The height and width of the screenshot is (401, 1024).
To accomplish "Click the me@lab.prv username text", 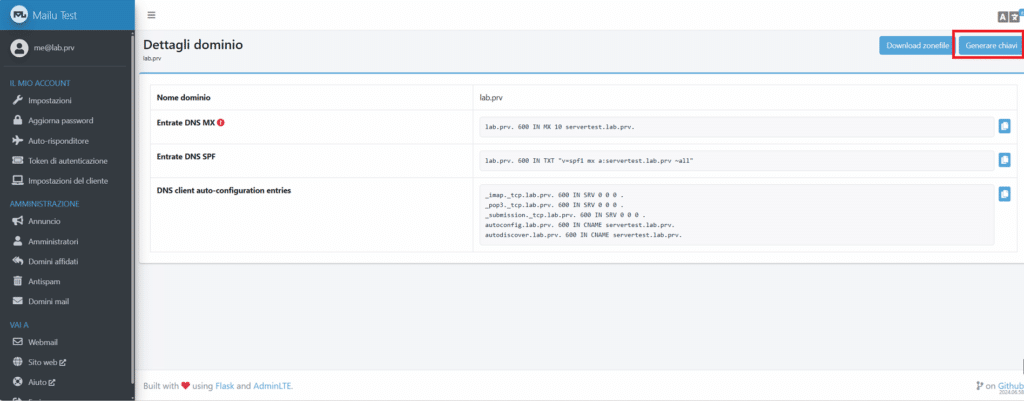I will pos(54,48).
